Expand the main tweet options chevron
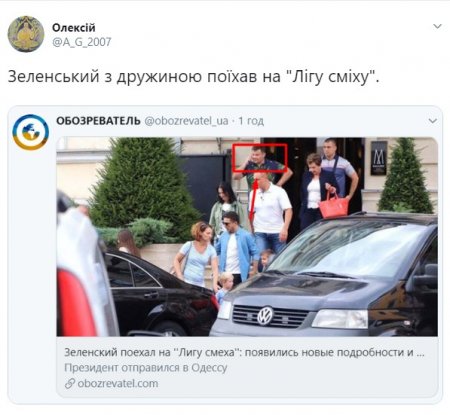The image size is (450, 415). (x=437, y=26)
